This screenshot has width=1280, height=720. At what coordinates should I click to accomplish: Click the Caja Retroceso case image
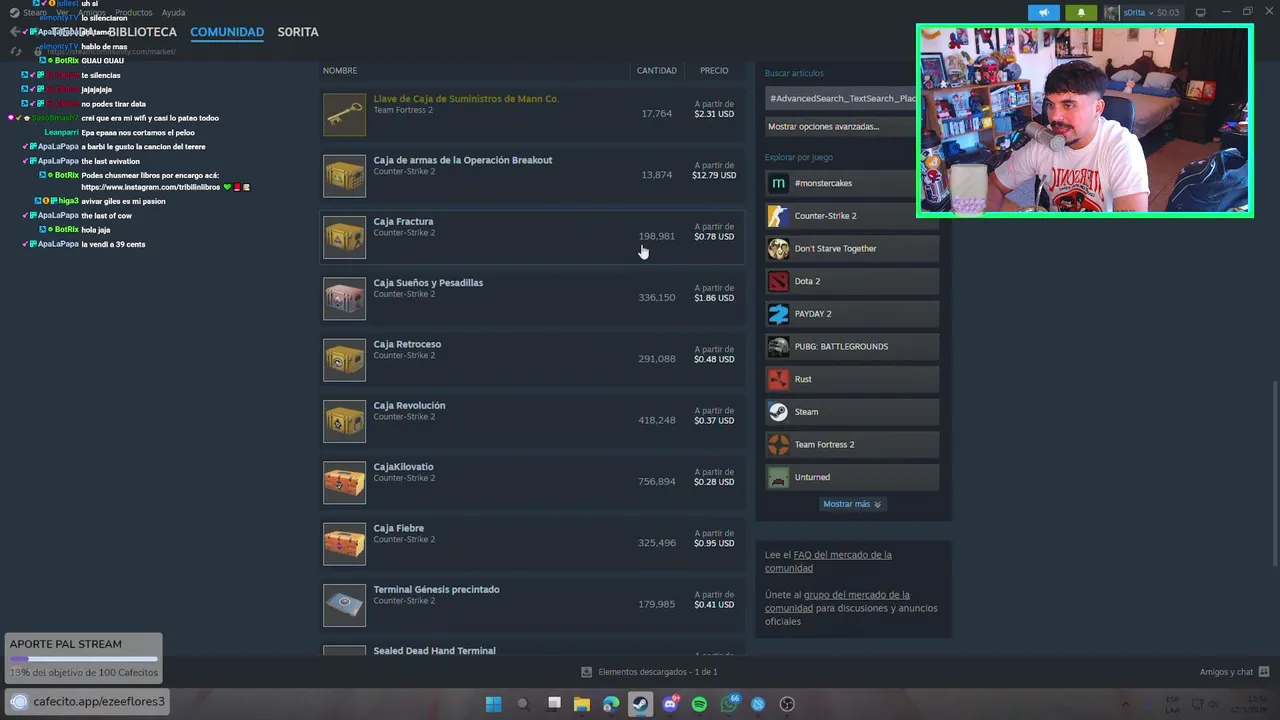point(344,359)
